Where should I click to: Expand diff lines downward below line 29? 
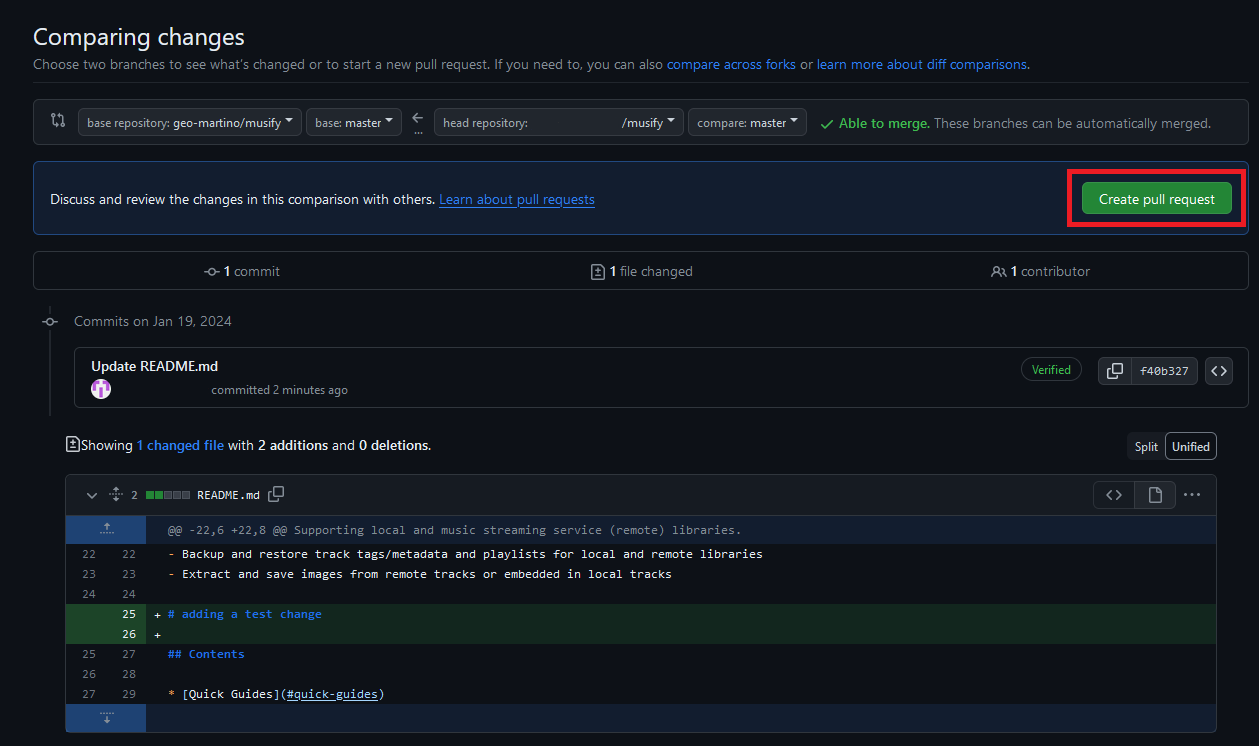[x=107, y=717]
